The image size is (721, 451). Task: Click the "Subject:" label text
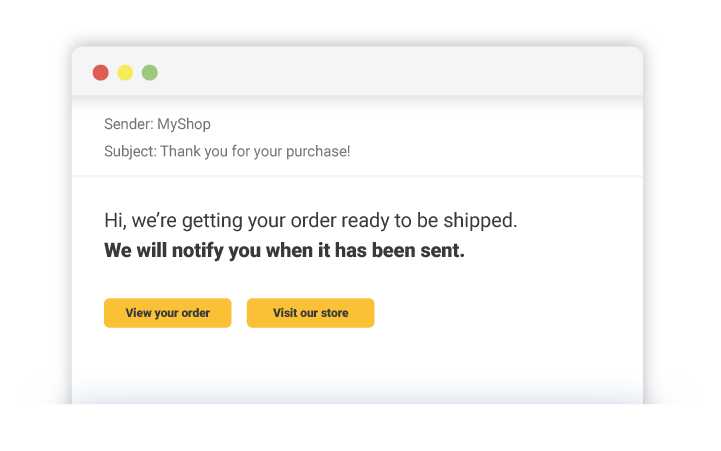click(x=130, y=152)
